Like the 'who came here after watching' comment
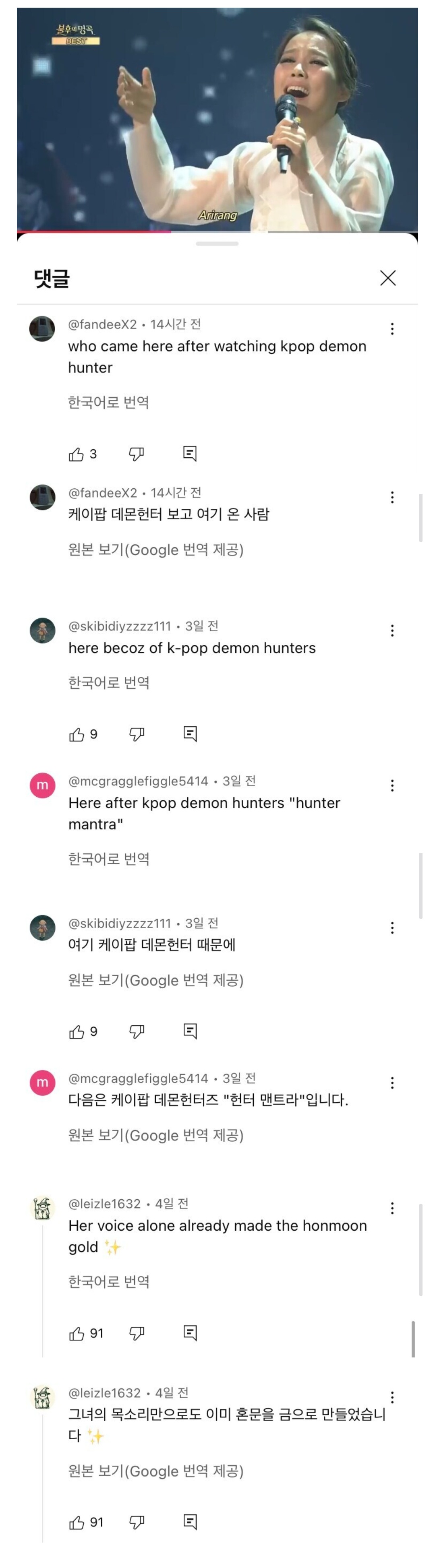 click(76, 454)
